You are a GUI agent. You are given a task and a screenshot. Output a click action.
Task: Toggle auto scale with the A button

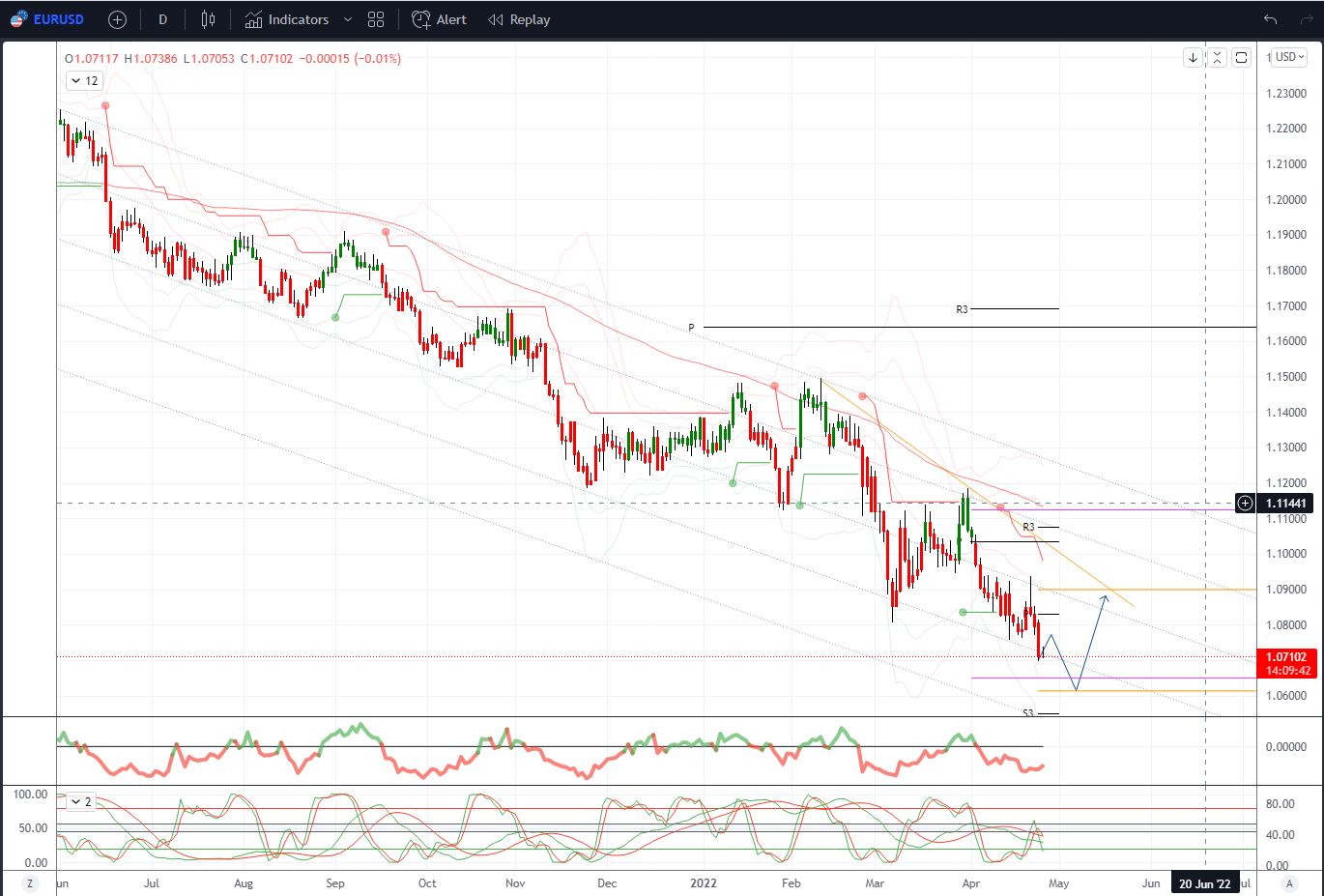coord(1289,883)
